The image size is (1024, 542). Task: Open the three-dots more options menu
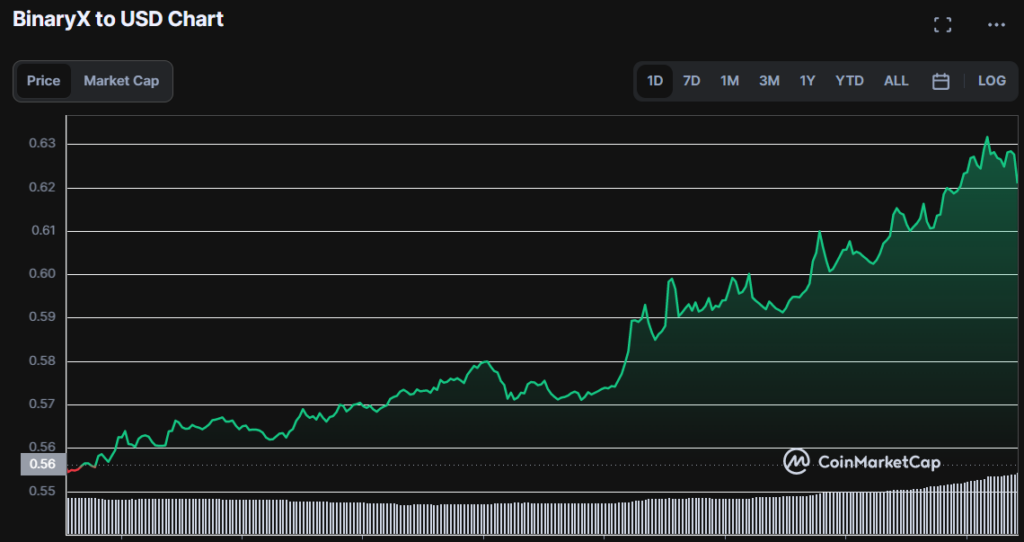tap(996, 25)
